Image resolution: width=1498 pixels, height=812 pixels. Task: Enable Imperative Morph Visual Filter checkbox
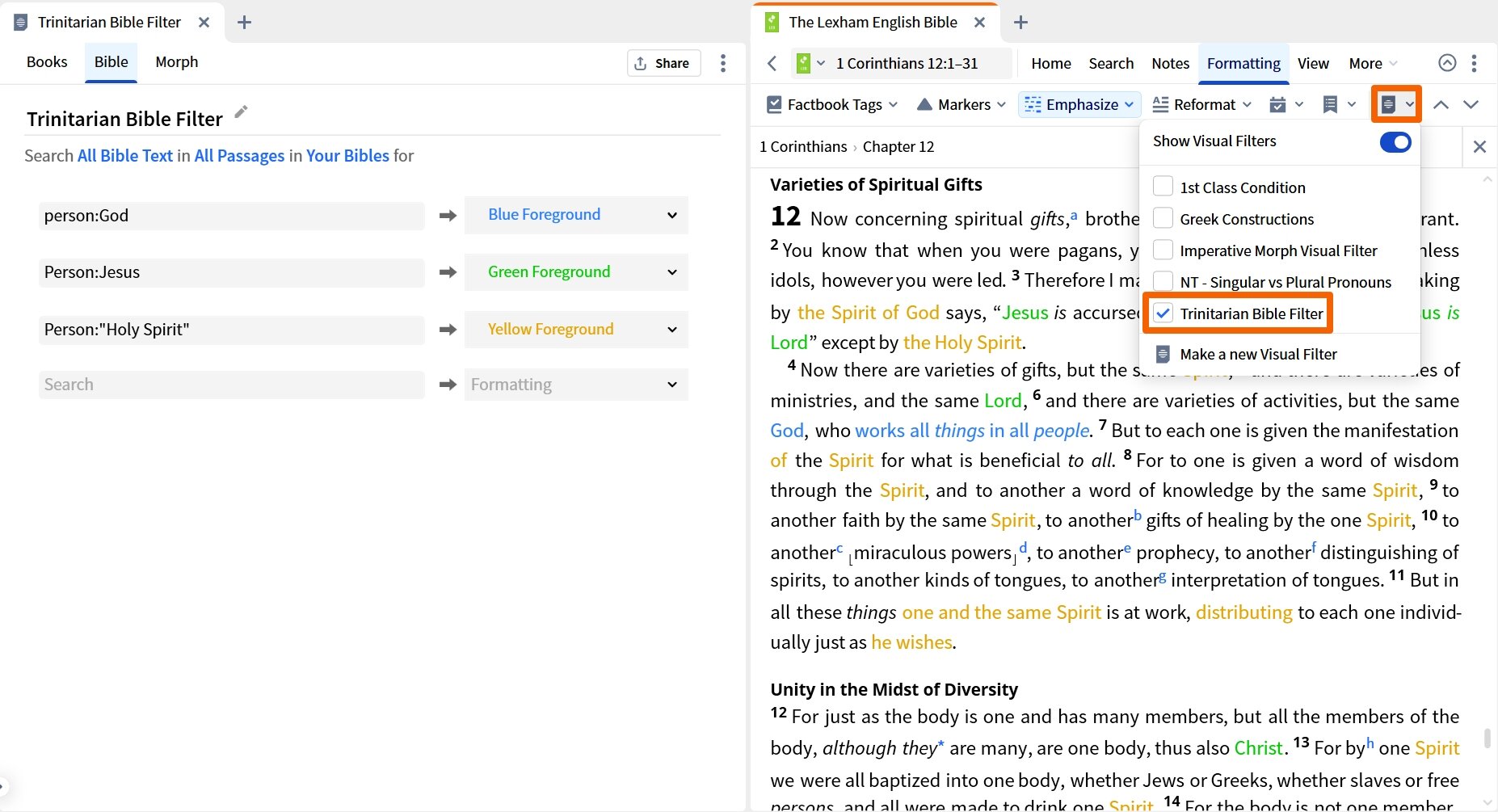click(x=1163, y=250)
